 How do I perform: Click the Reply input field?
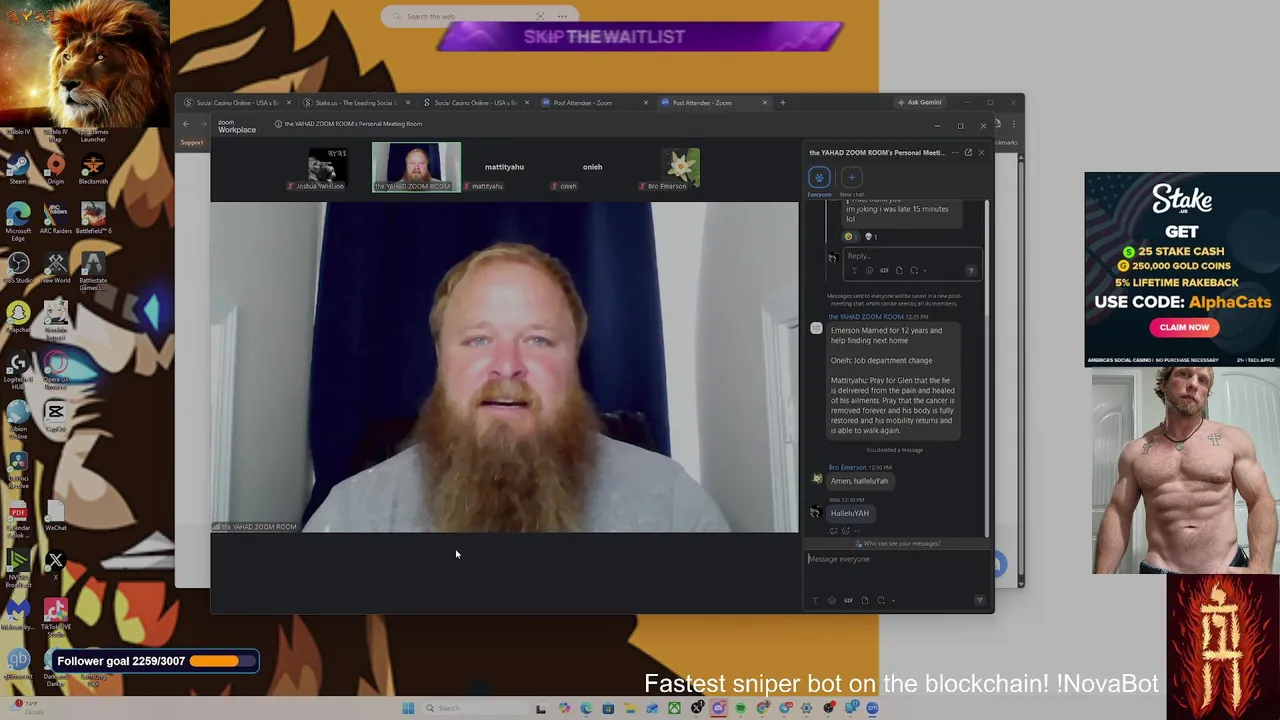[x=910, y=256]
